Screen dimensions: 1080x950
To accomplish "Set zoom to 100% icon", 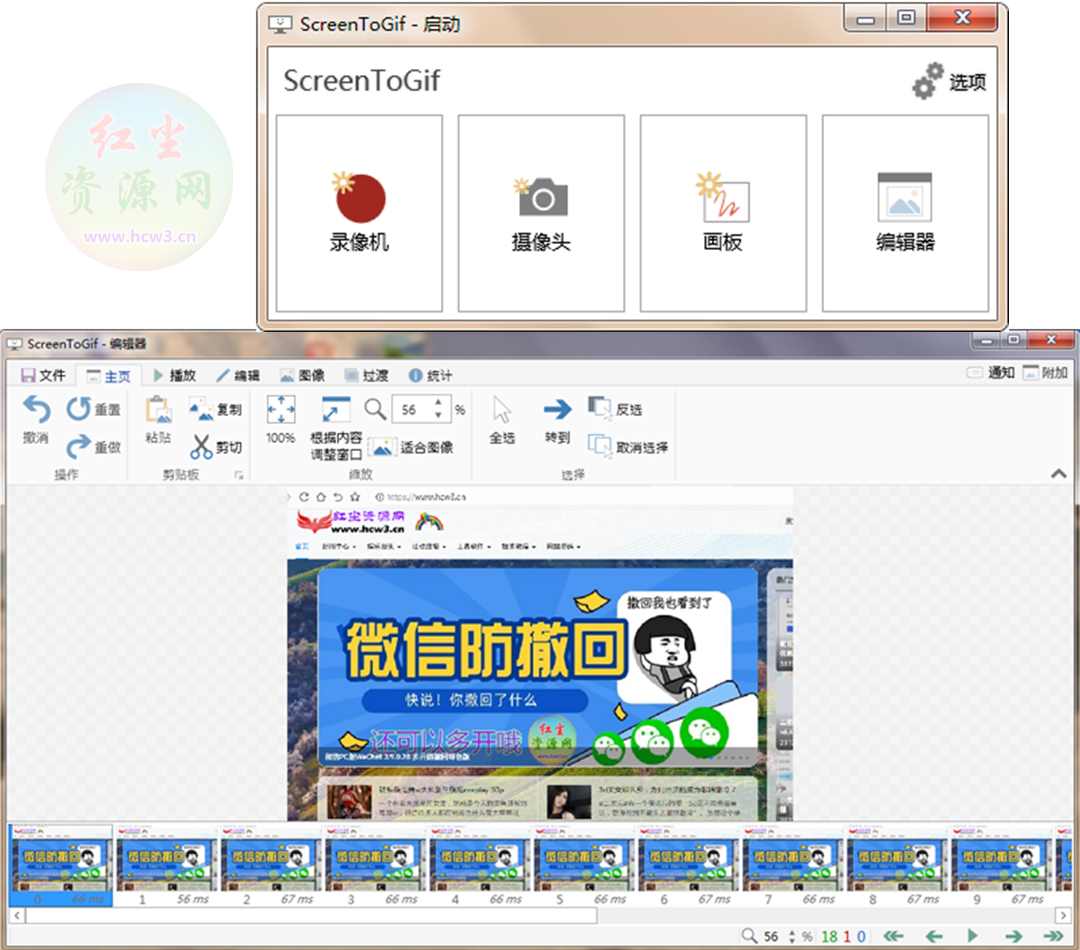I will pyautogui.click(x=281, y=409).
